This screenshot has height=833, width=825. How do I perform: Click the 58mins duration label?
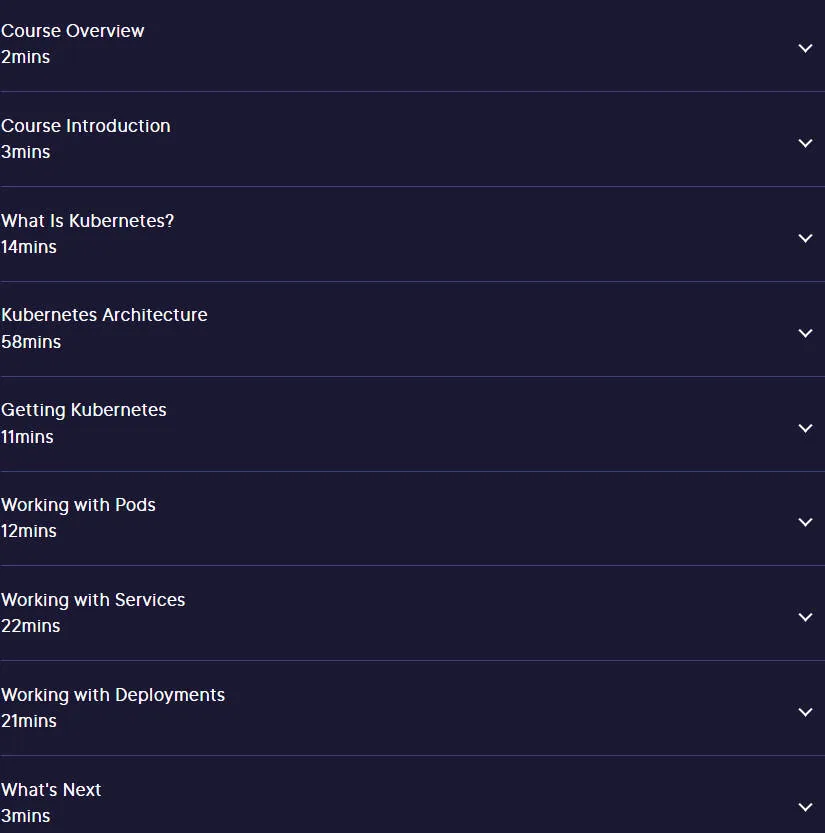pos(31,342)
